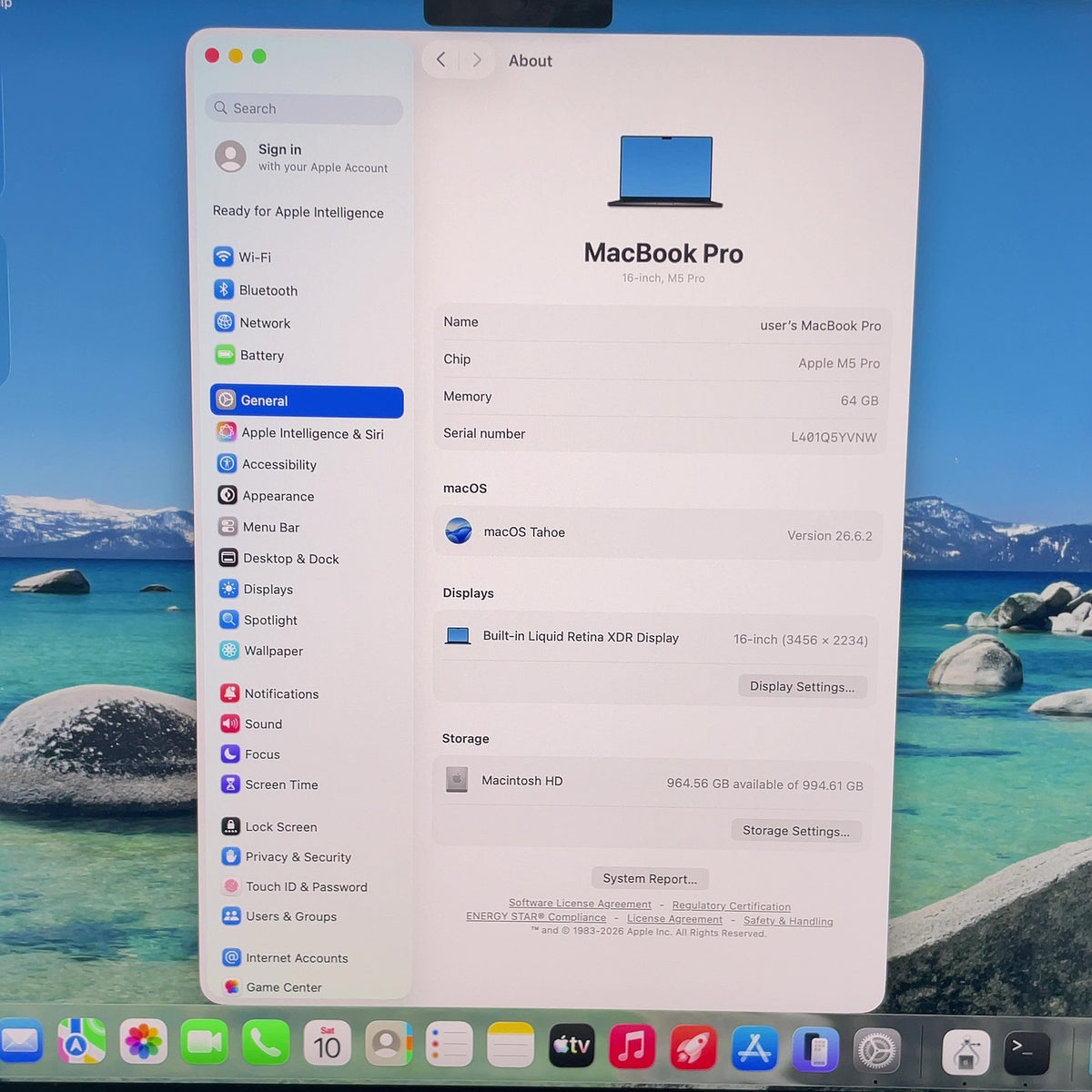Launch Music from the Dock
The height and width of the screenshot is (1092, 1092).
click(x=632, y=1046)
